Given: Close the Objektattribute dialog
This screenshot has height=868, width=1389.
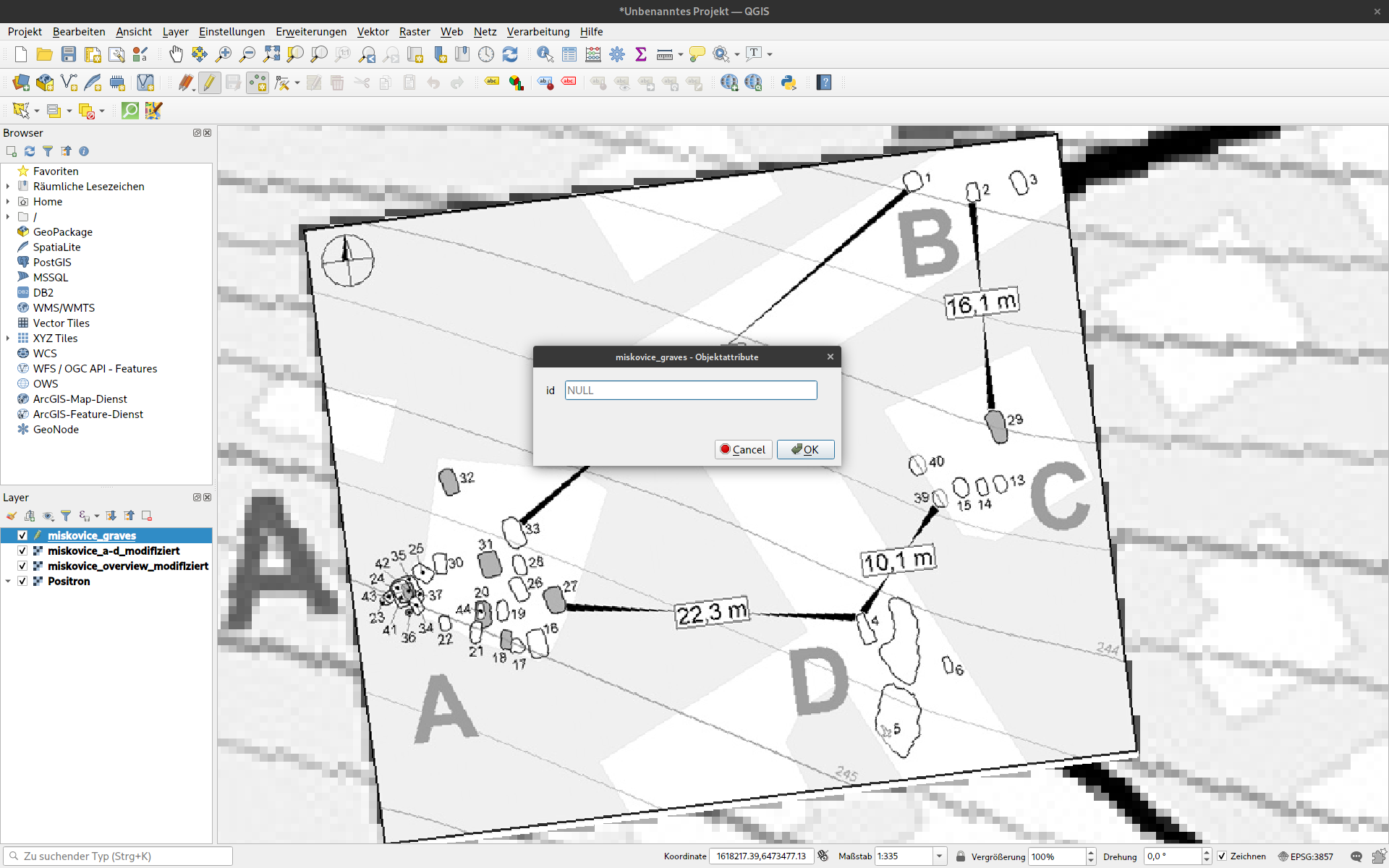Looking at the screenshot, I should (831, 357).
